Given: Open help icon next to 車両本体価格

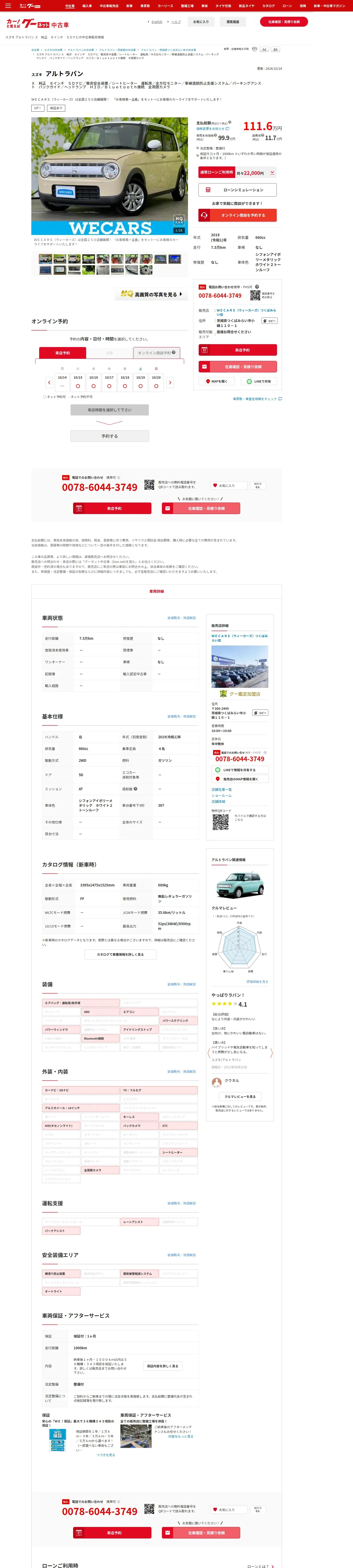Looking at the screenshot, I should pos(215,135).
